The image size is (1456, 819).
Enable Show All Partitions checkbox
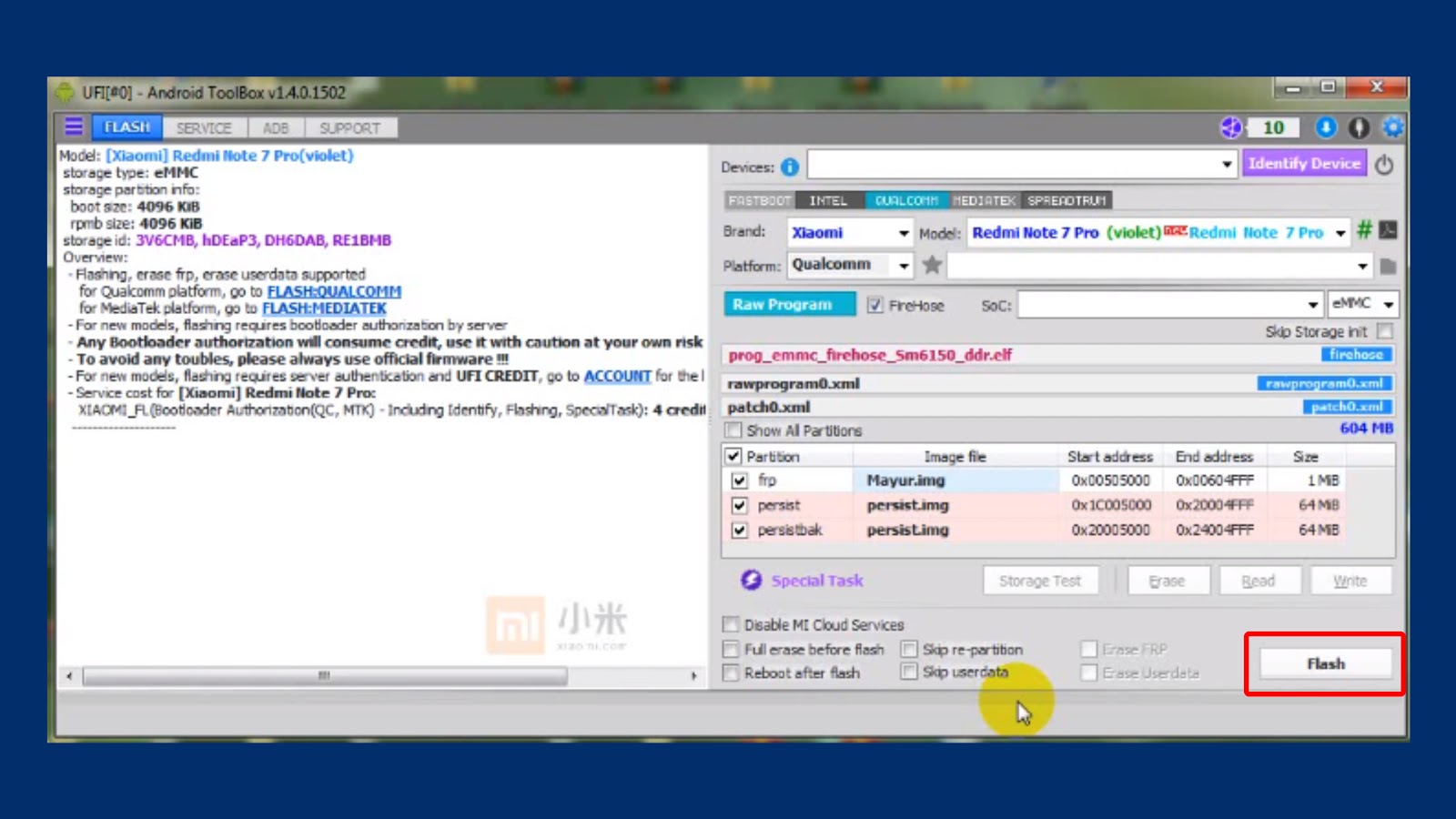click(x=733, y=430)
